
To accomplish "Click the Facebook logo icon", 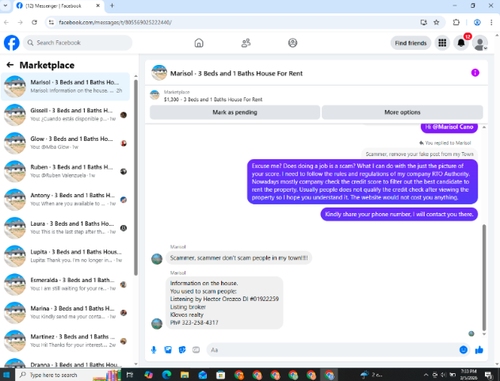I will [x=12, y=43].
